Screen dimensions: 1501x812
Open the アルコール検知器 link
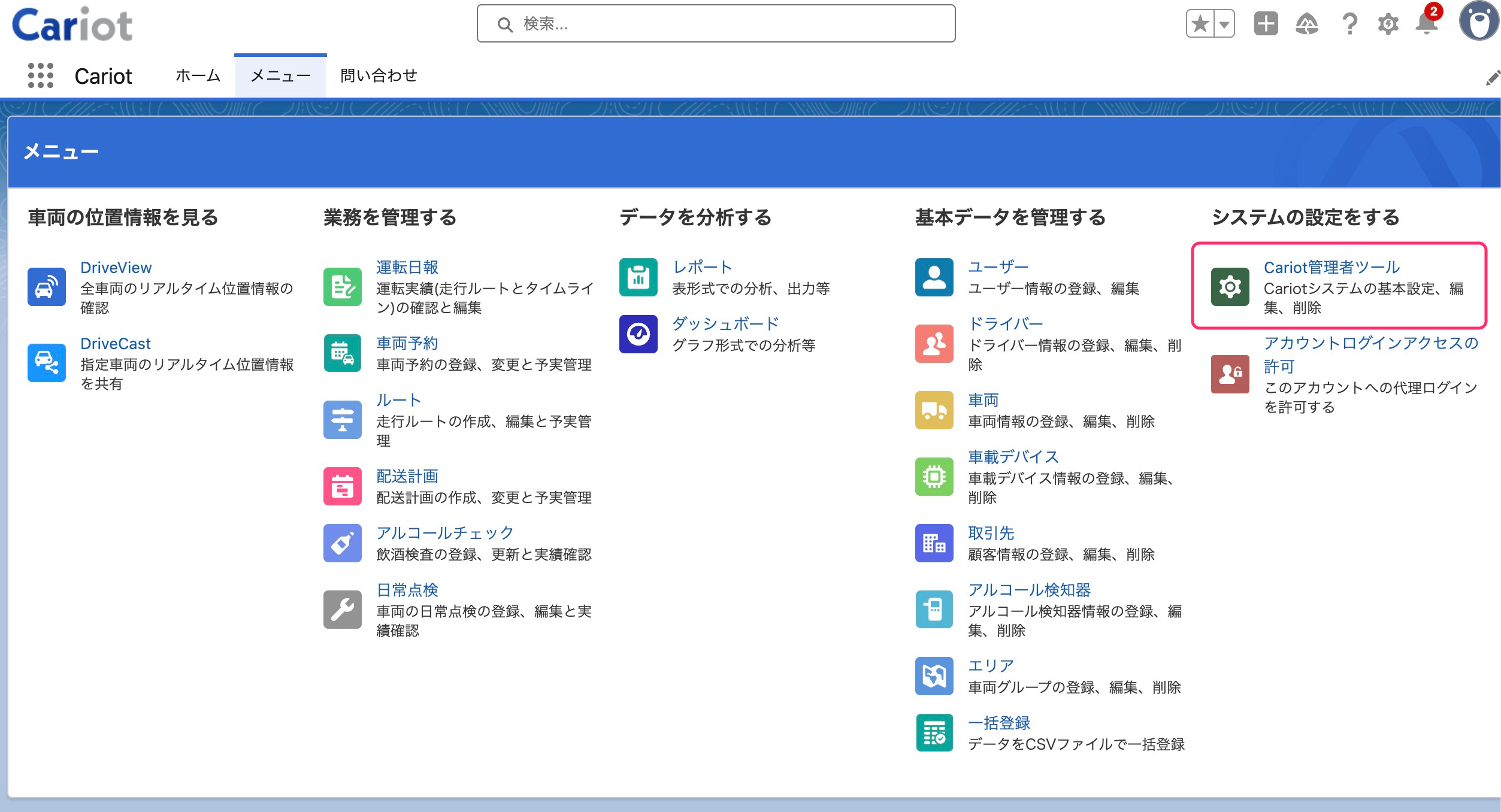1029,590
